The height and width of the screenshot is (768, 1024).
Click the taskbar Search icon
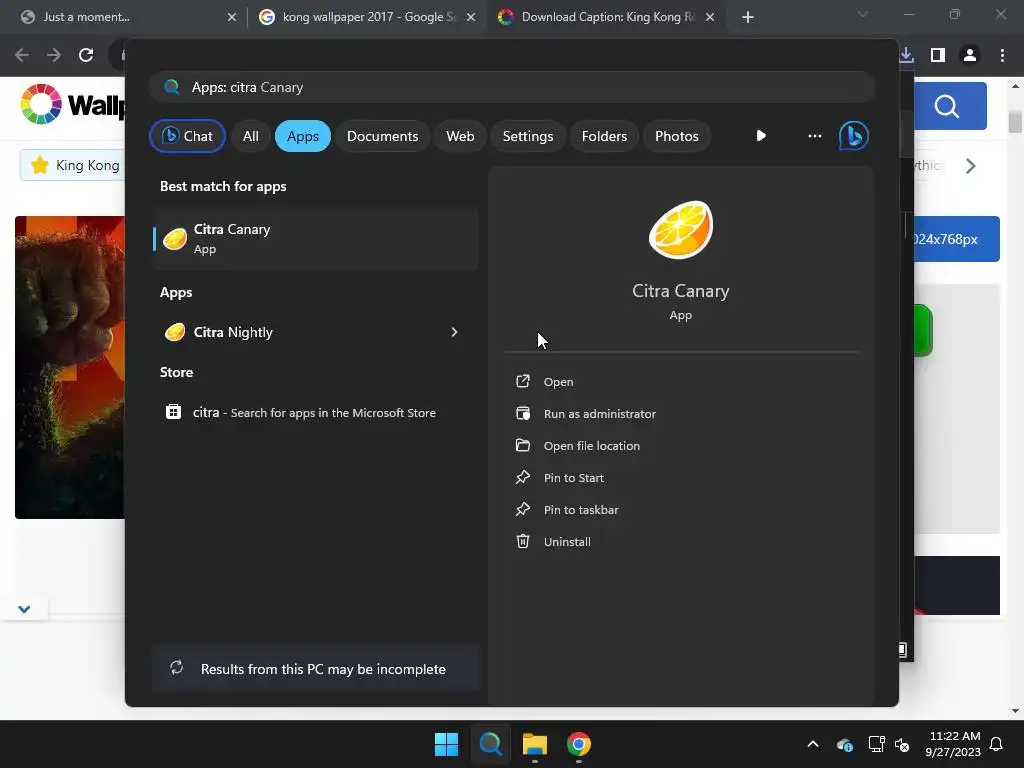tap(490, 744)
